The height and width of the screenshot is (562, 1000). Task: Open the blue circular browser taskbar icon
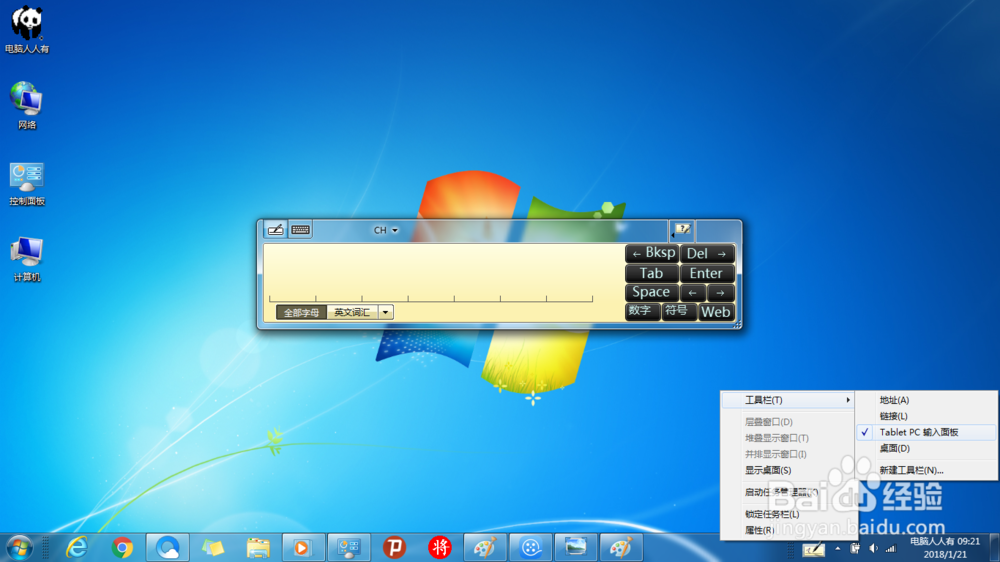coord(168,548)
